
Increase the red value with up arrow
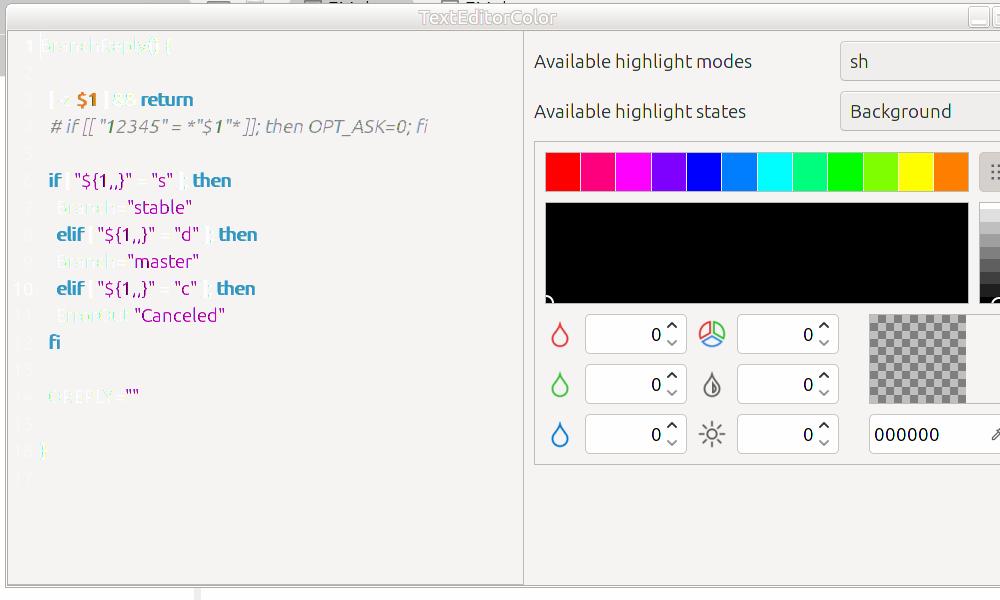click(x=672, y=327)
